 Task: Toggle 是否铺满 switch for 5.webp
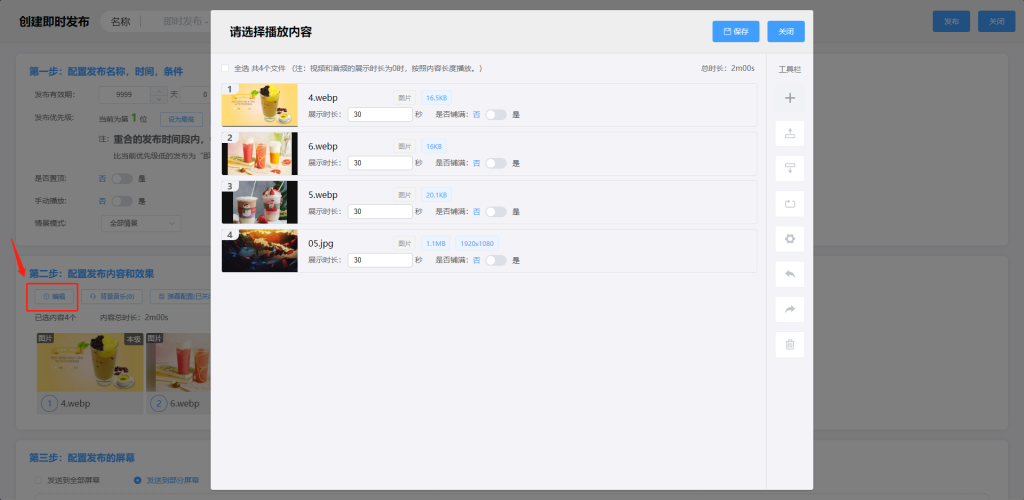(496, 212)
